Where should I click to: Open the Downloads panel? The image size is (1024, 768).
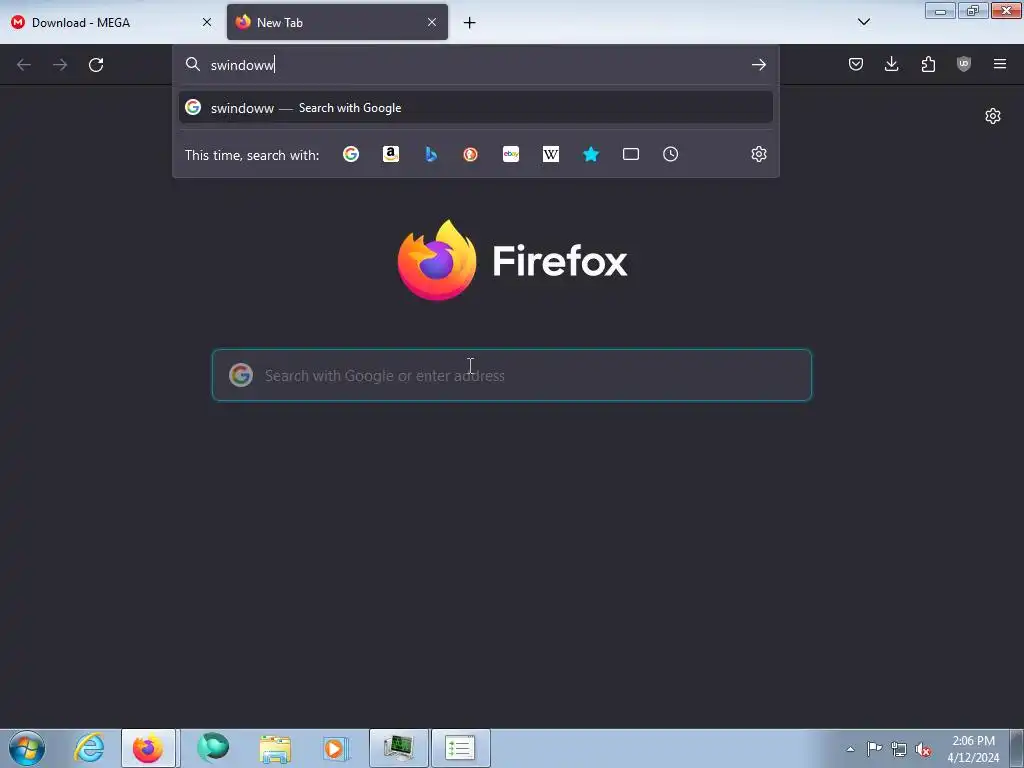click(891, 64)
